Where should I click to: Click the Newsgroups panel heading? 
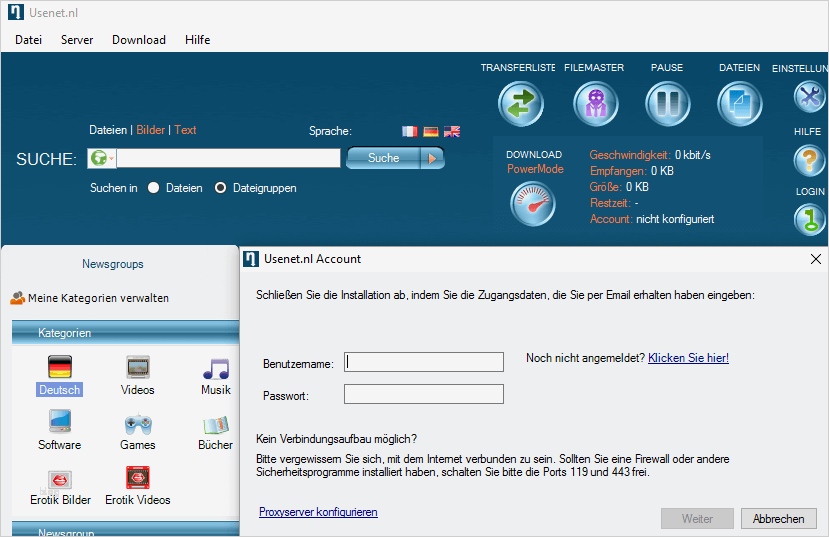pyautogui.click(x=113, y=264)
